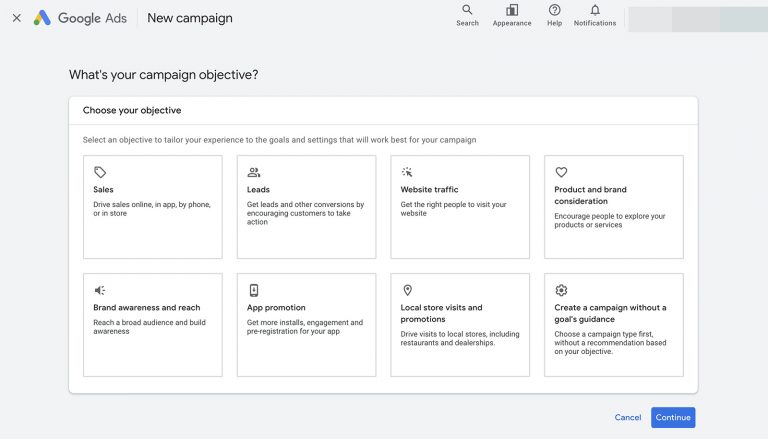Close the New campaign dialog with X
The height and width of the screenshot is (439, 768).
[x=17, y=18]
